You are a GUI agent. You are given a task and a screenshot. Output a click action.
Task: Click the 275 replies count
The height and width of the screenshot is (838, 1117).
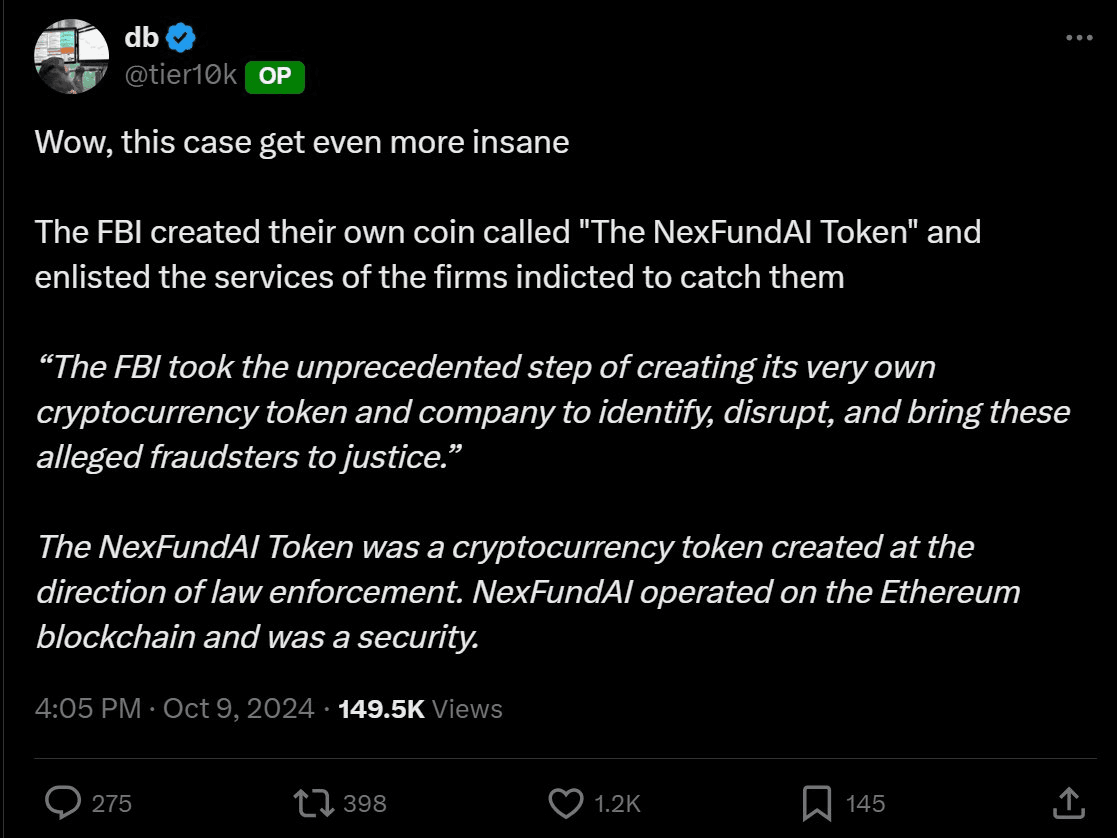pos(111,803)
